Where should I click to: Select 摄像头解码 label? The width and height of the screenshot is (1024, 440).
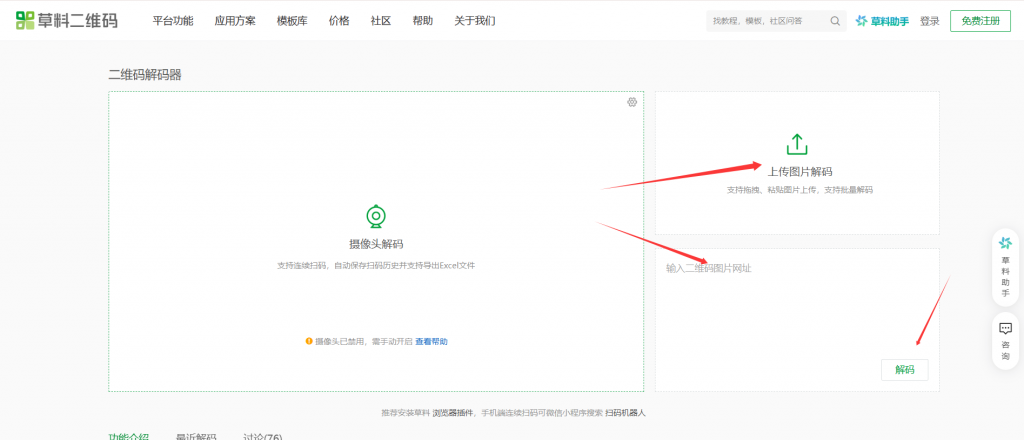tap(376, 244)
